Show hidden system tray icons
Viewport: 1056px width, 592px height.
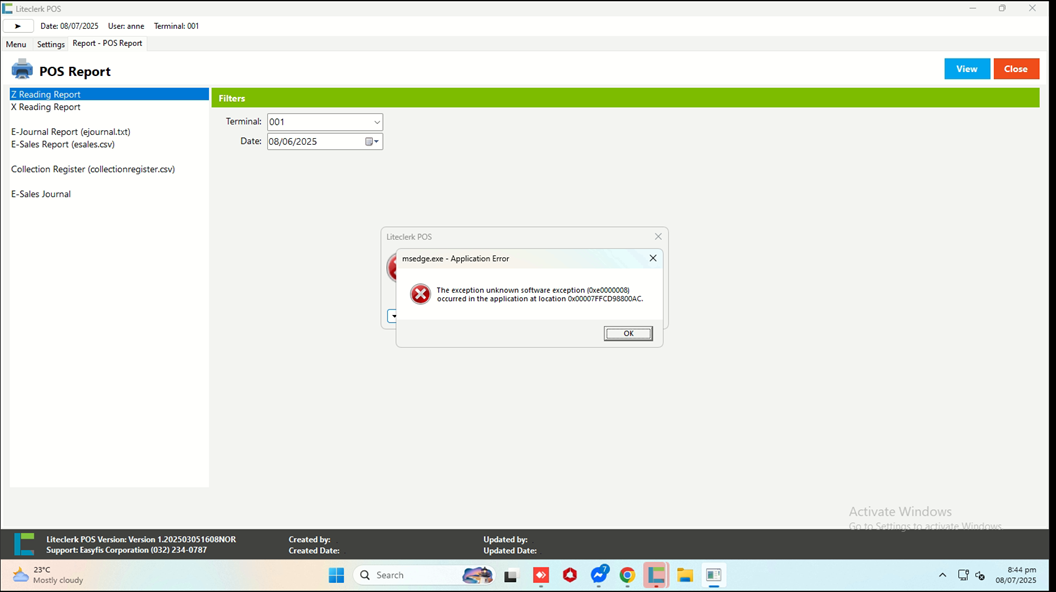click(x=942, y=575)
